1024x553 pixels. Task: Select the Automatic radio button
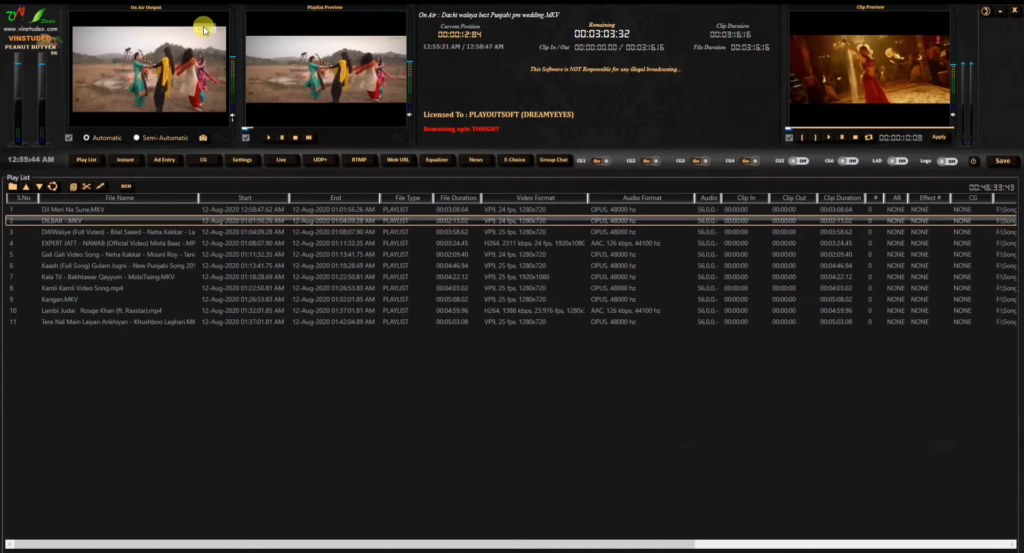pos(86,137)
